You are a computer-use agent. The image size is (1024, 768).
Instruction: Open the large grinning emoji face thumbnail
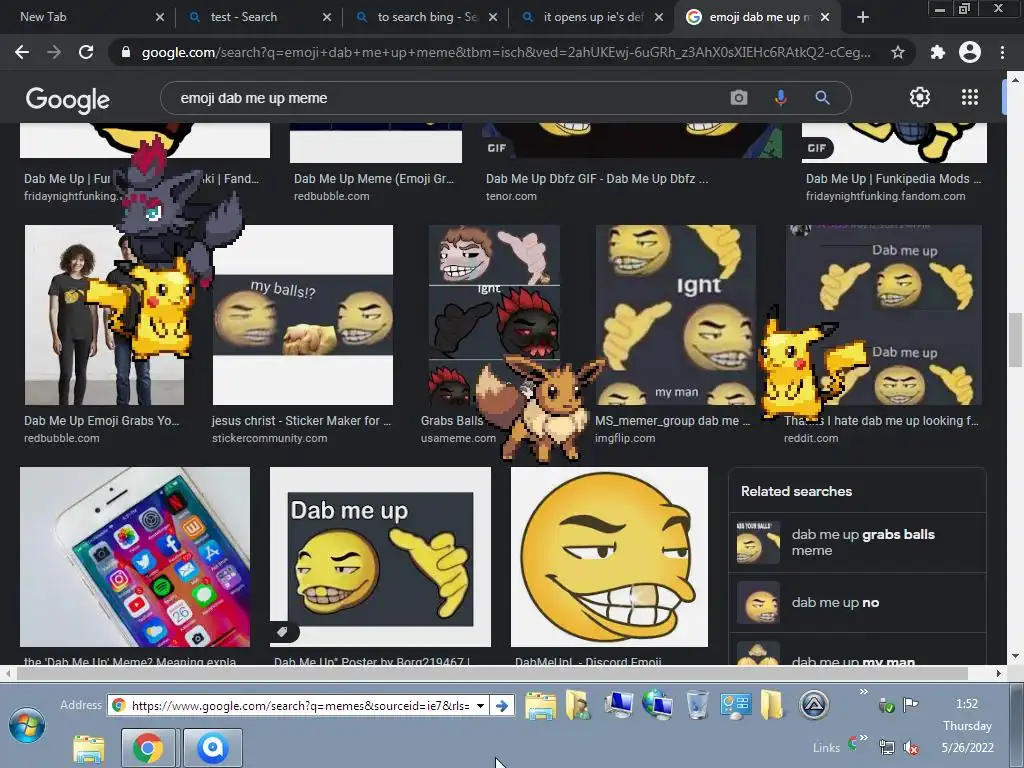pyautogui.click(x=609, y=556)
